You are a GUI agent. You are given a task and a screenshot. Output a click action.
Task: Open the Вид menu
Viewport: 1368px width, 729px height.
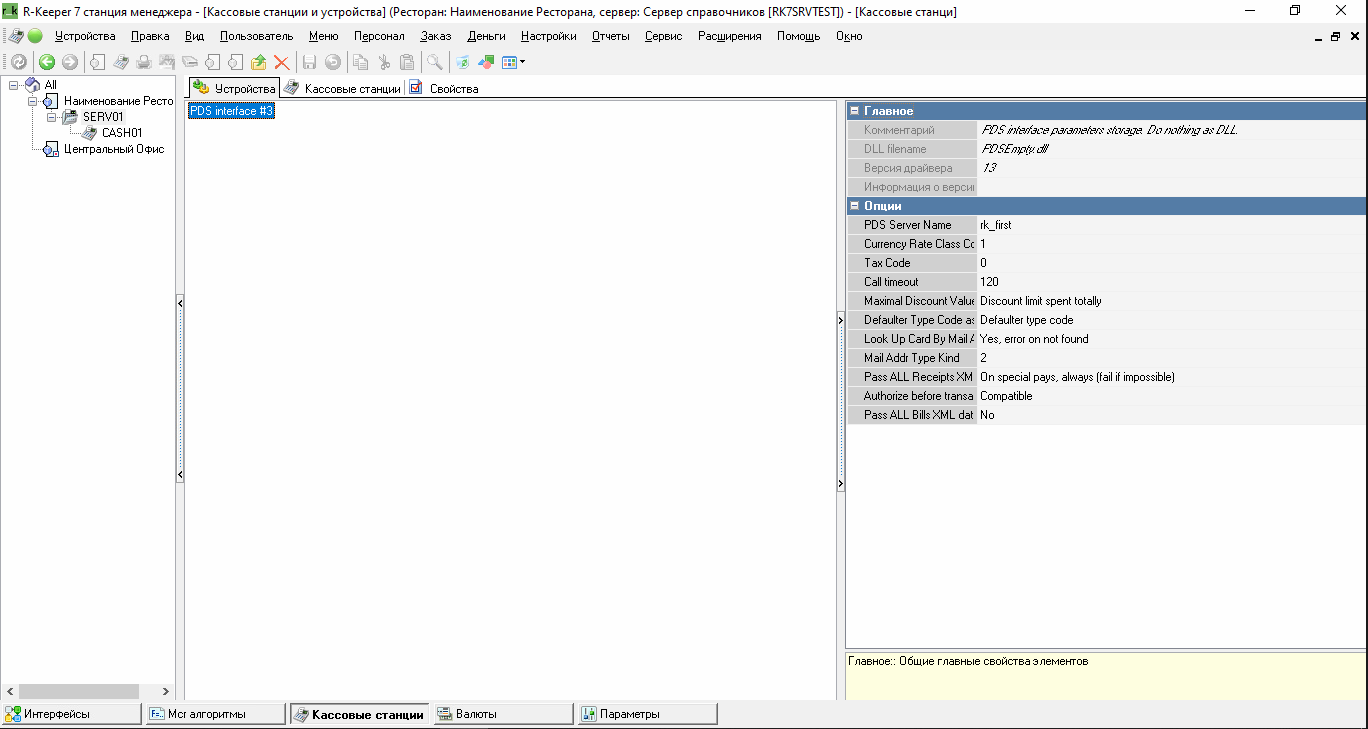pyautogui.click(x=194, y=36)
